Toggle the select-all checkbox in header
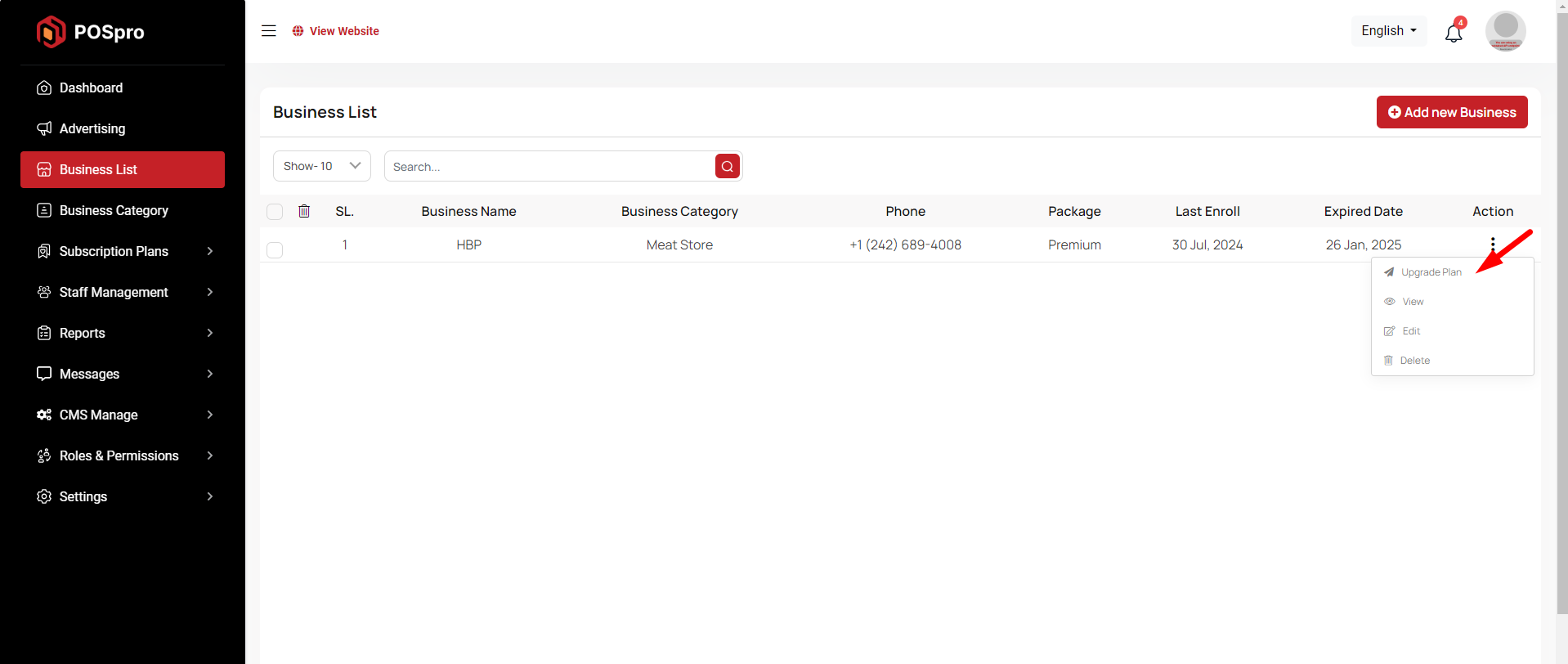The height and width of the screenshot is (664, 1568). [x=275, y=212]
